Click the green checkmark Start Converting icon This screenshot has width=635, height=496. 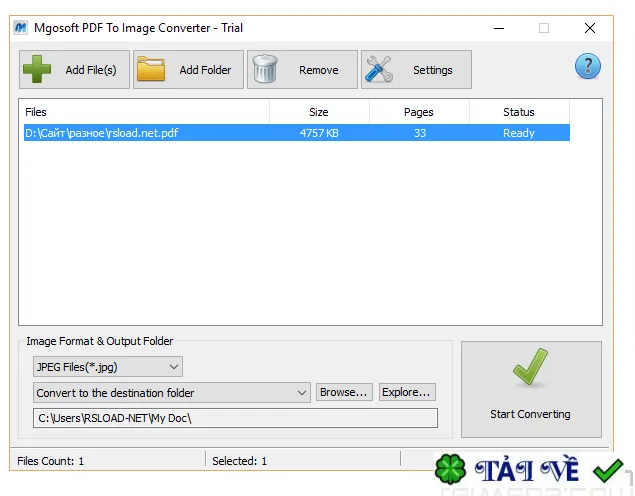click(x=531, y=367)
